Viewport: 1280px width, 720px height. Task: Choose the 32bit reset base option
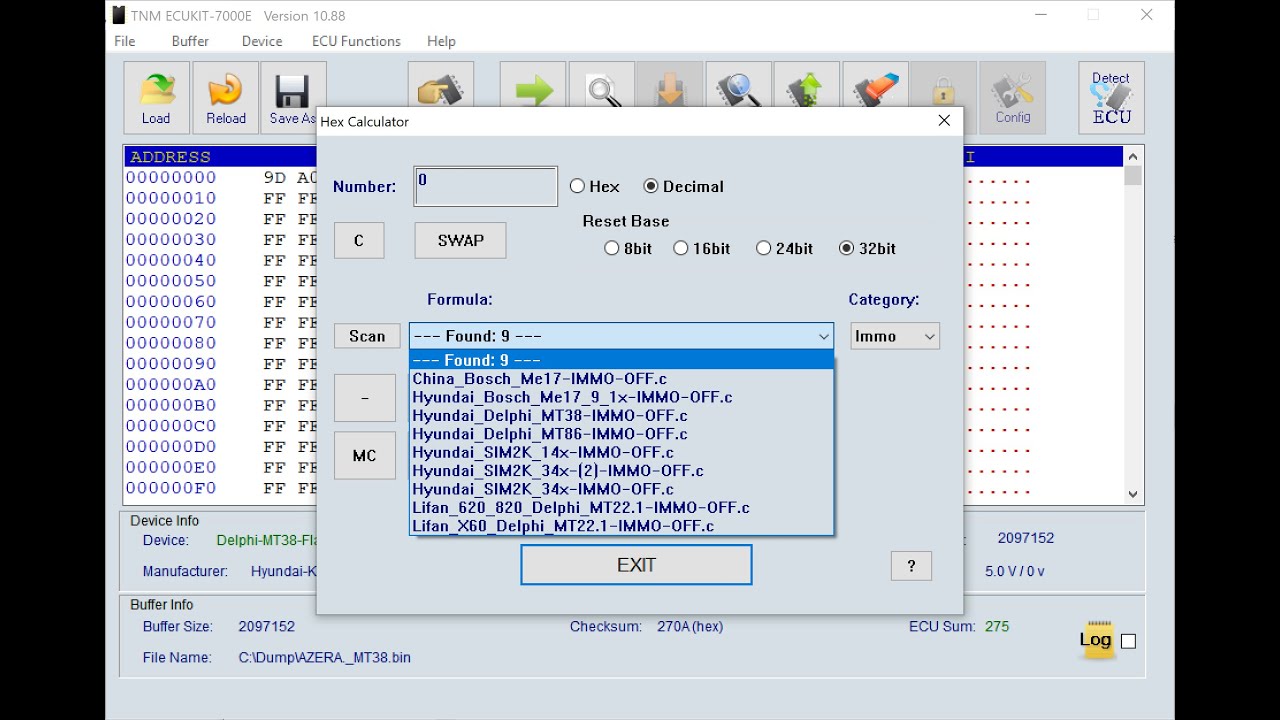[x=847, y=248]
